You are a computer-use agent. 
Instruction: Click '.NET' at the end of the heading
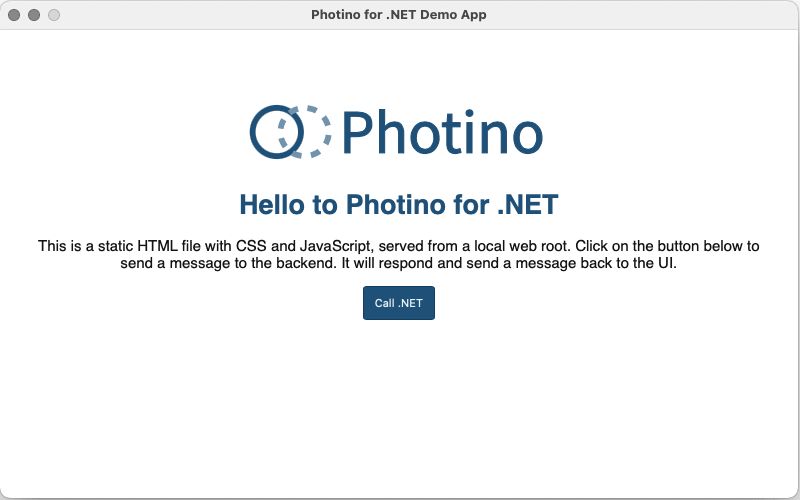click(527, 205)
